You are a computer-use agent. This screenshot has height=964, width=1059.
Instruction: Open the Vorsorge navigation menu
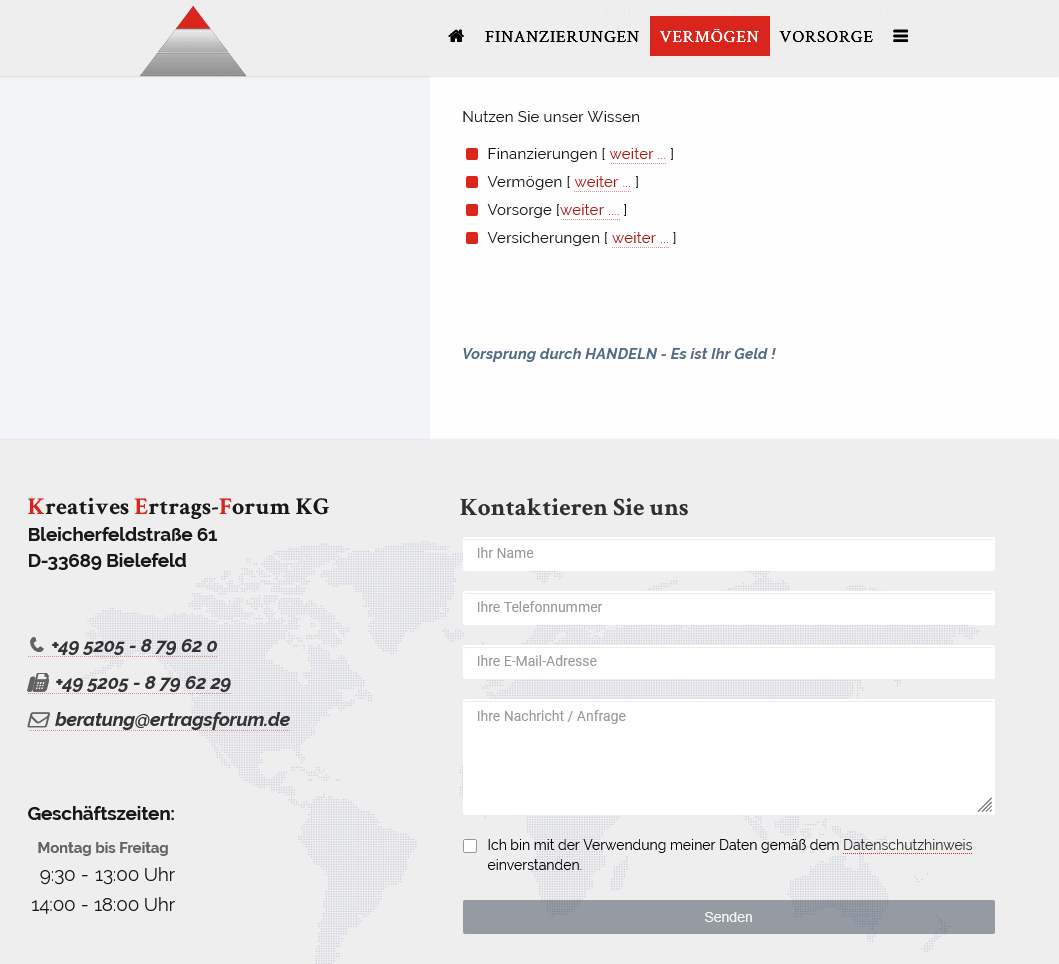tap(826, 36)
